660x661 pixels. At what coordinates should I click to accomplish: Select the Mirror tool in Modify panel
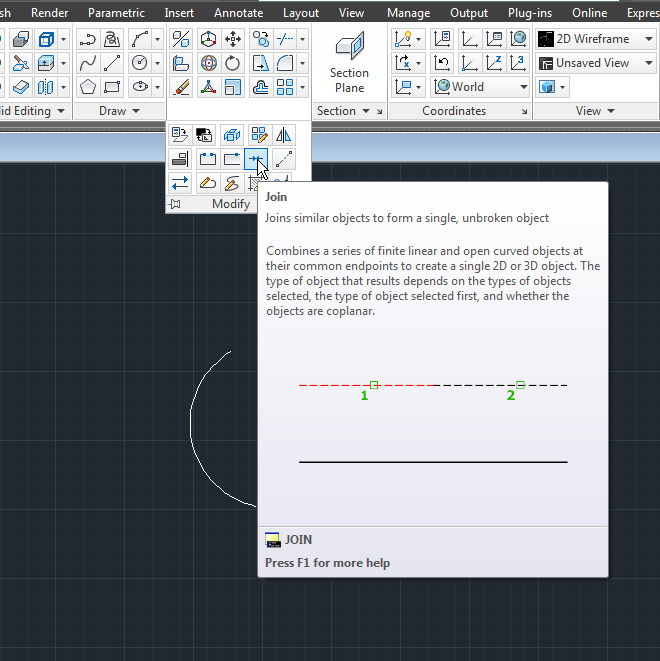point(284,135)
